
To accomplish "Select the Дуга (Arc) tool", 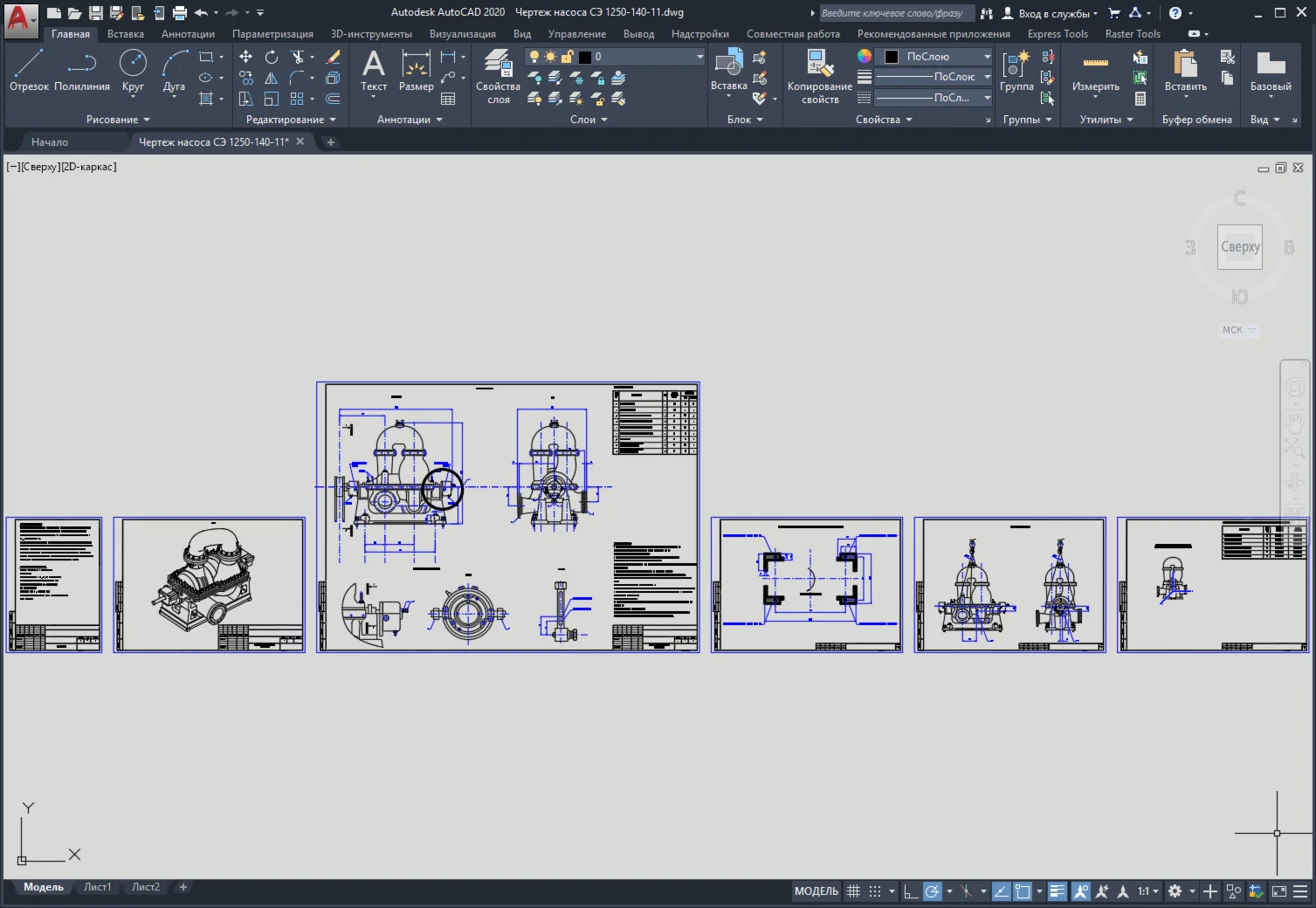I will point(174,70).
